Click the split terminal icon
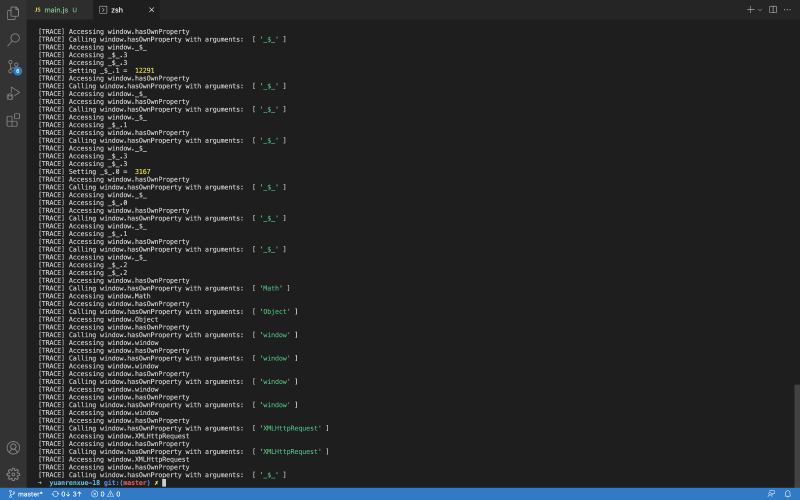800x500 pixels. 773,9
